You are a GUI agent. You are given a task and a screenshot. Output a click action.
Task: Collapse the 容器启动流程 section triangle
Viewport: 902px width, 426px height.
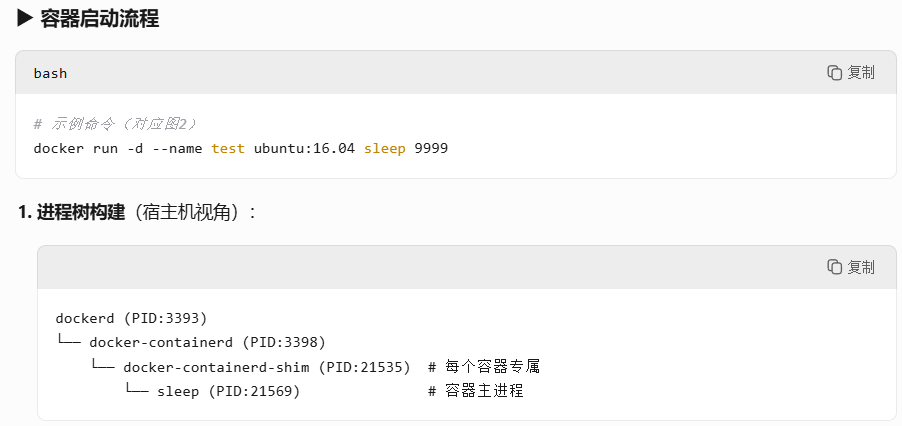[x=25, y=18]
